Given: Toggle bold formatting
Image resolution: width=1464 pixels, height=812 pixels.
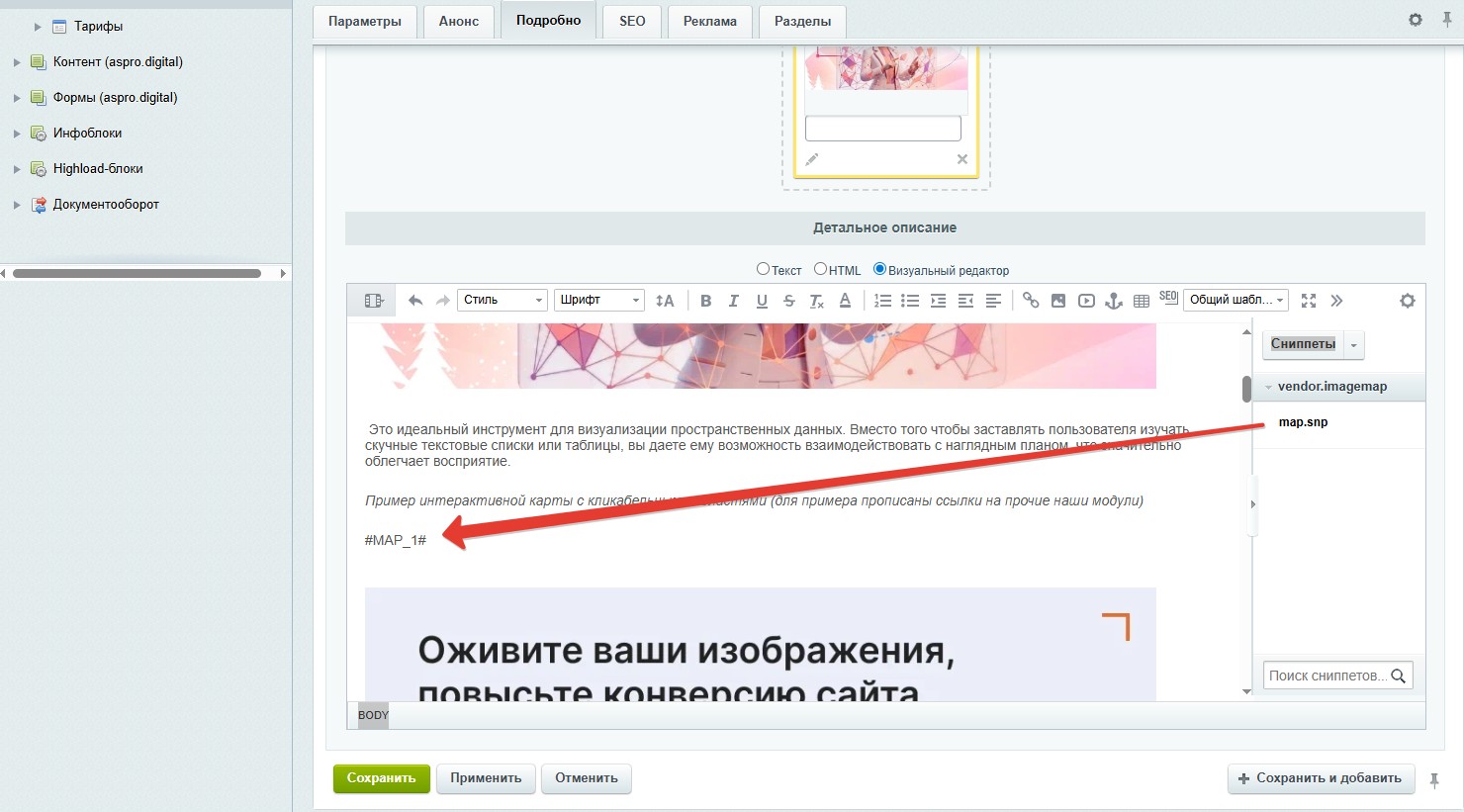Looking at the screenshot, I should (705, 301).
